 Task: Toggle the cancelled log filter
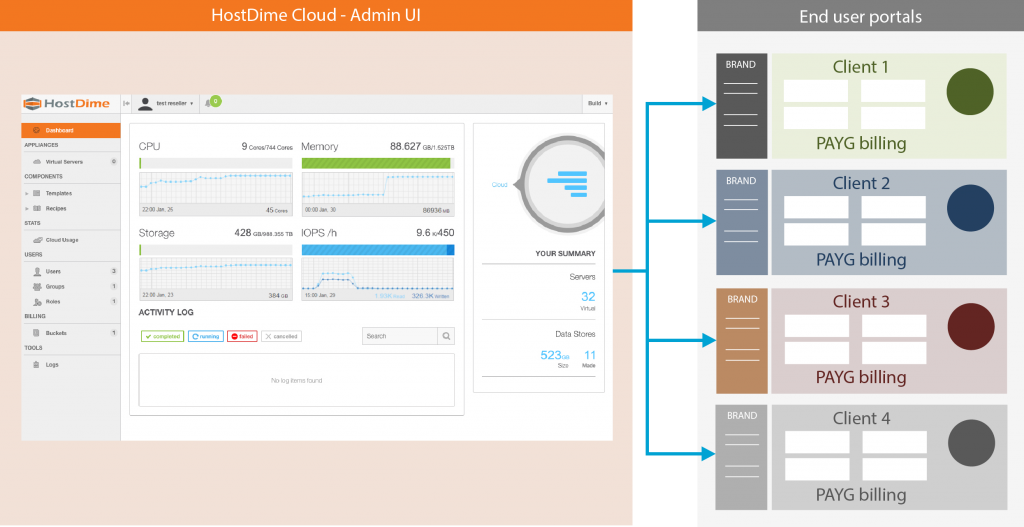coord(281,336)
